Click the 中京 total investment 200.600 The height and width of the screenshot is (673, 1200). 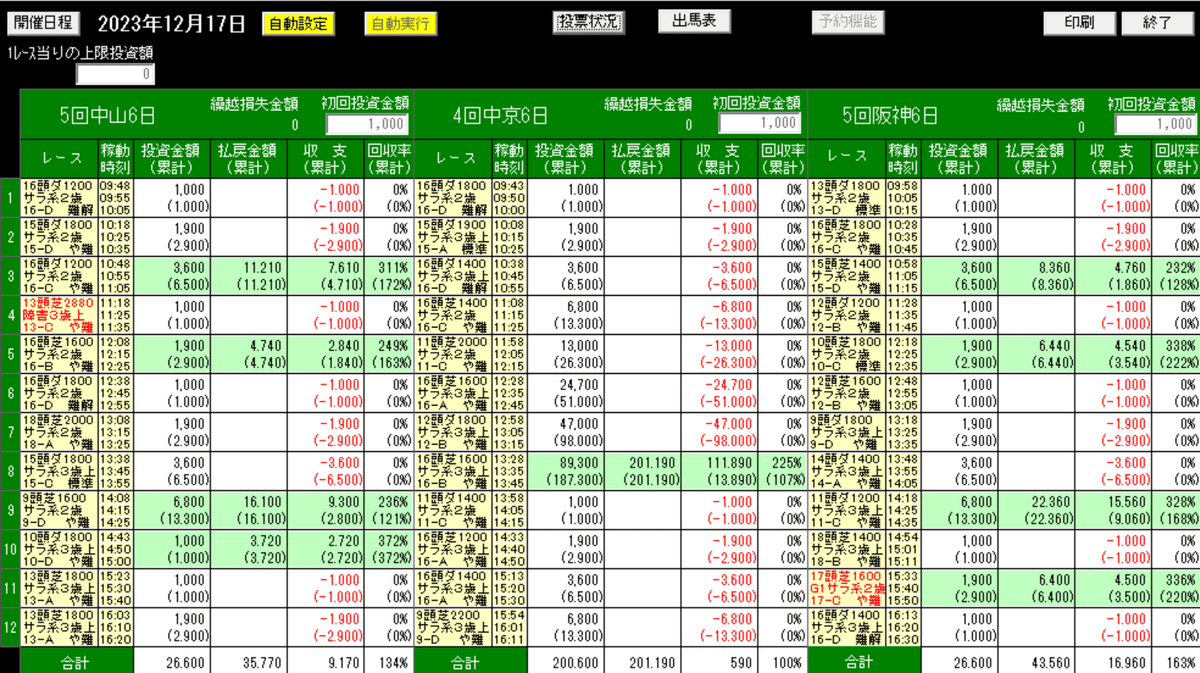566,661
